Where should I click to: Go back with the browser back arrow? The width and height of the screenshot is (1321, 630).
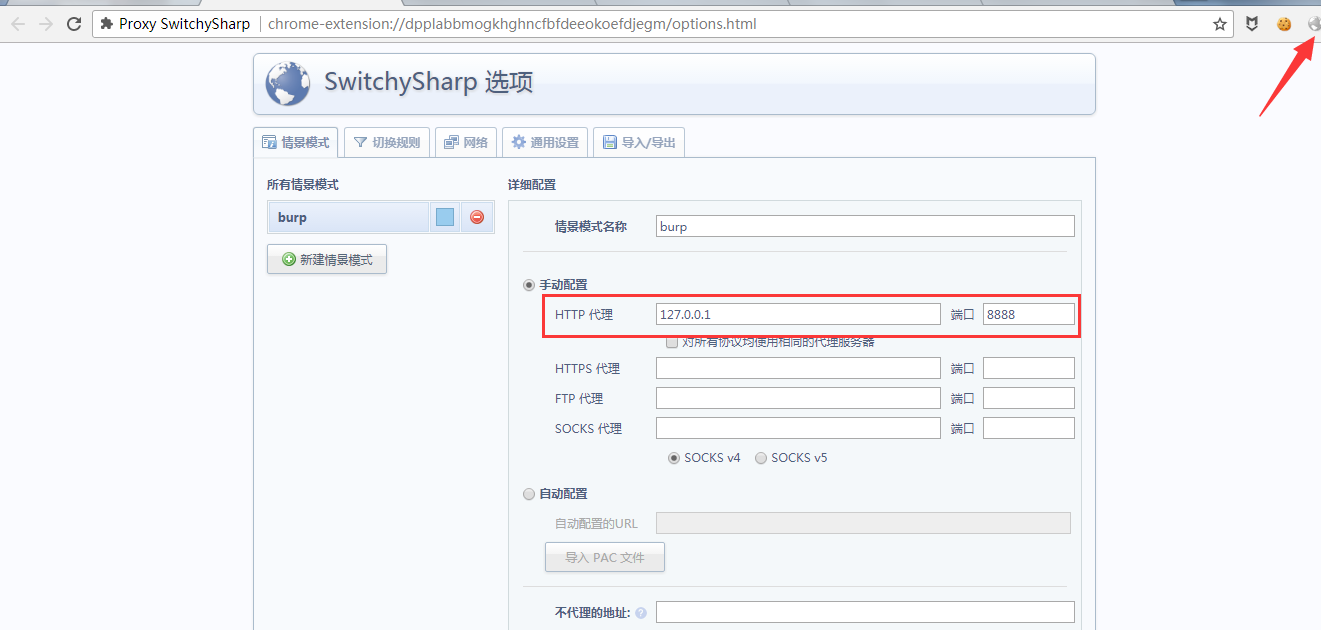18,24
